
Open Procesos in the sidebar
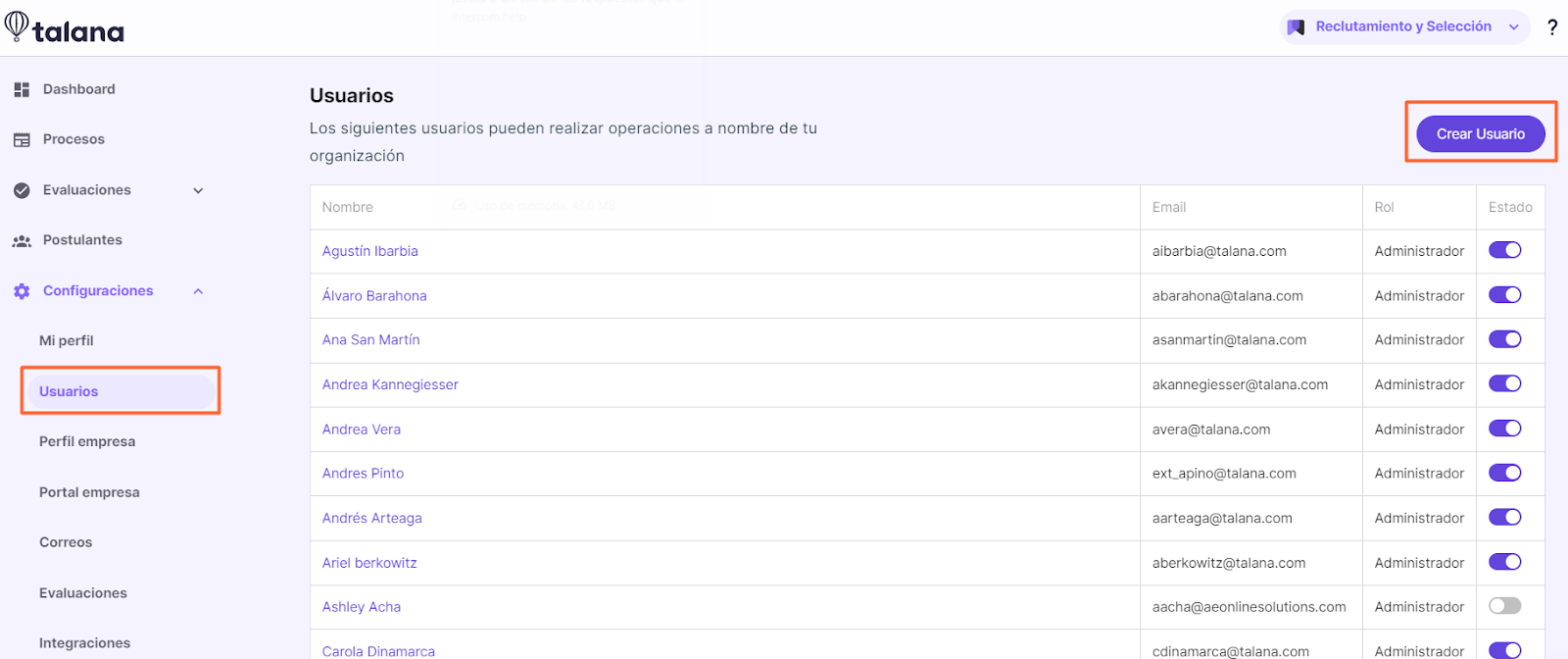point(73,139)
